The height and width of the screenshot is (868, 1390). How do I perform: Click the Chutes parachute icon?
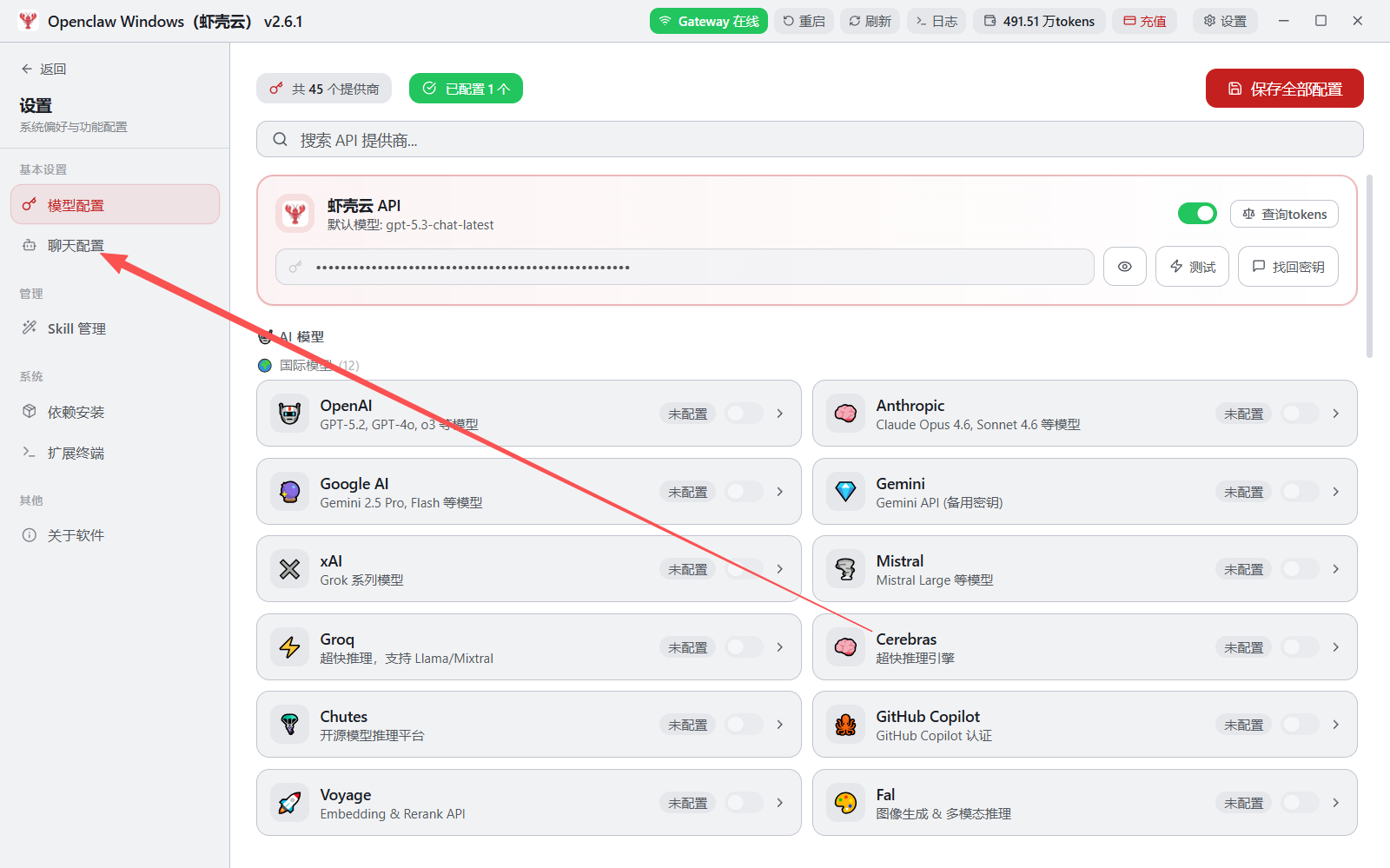click(x=289, y=725)
